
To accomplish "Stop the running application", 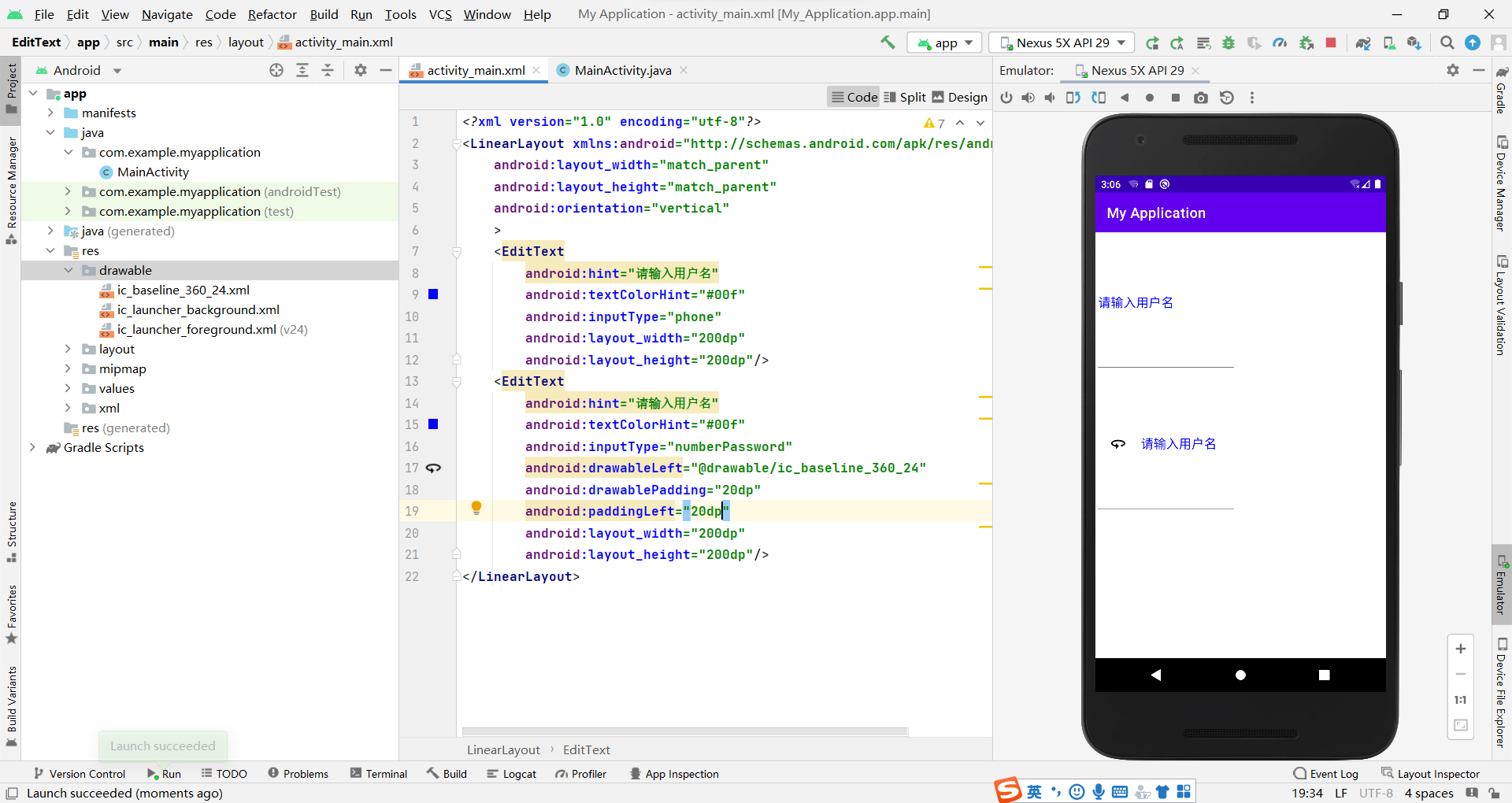I will 1331,43.
